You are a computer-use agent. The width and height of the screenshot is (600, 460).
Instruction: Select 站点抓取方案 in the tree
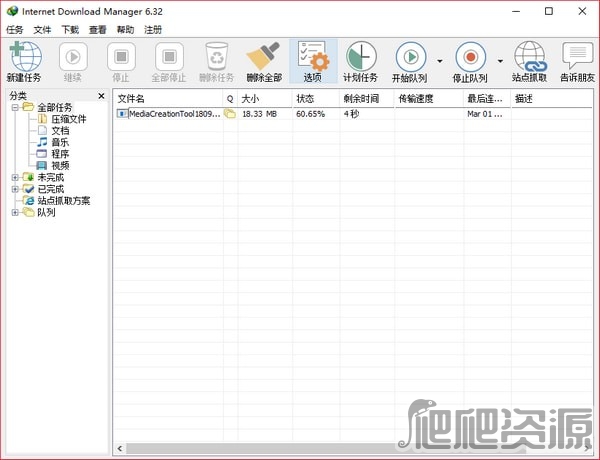coord(64,201)
